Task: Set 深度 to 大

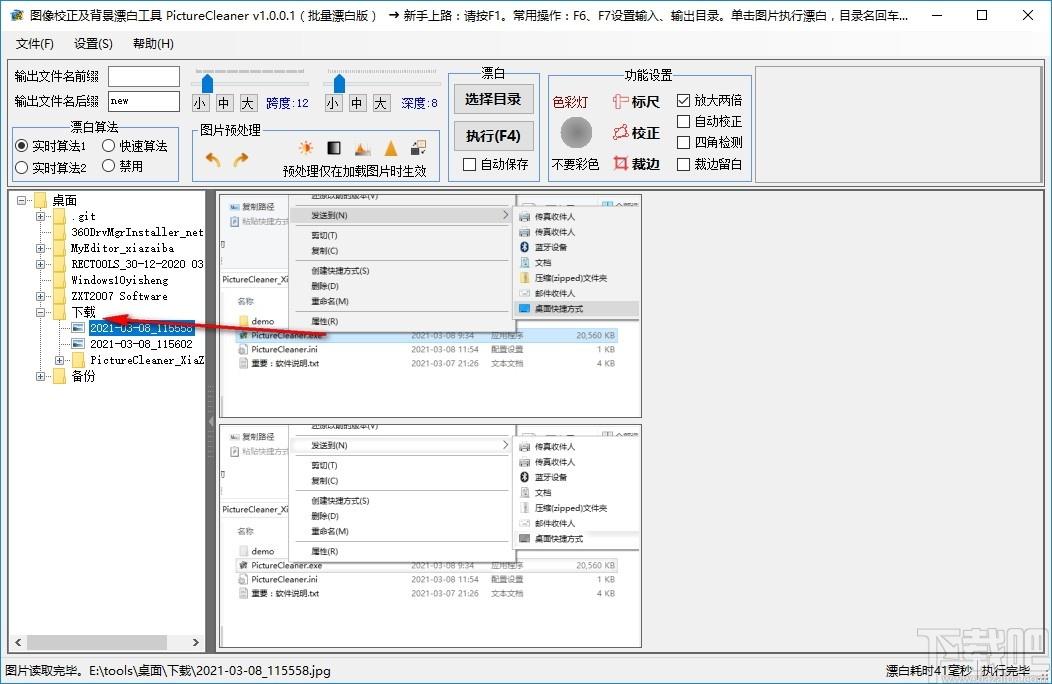Action: click(x=380, y=103)
